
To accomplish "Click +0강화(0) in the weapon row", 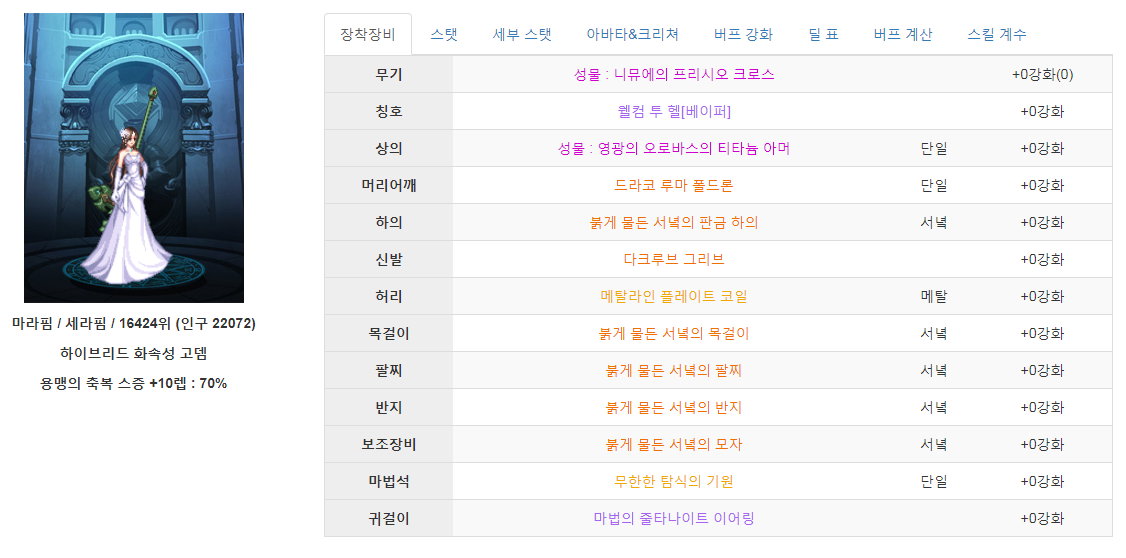I will pos(1042,74).
